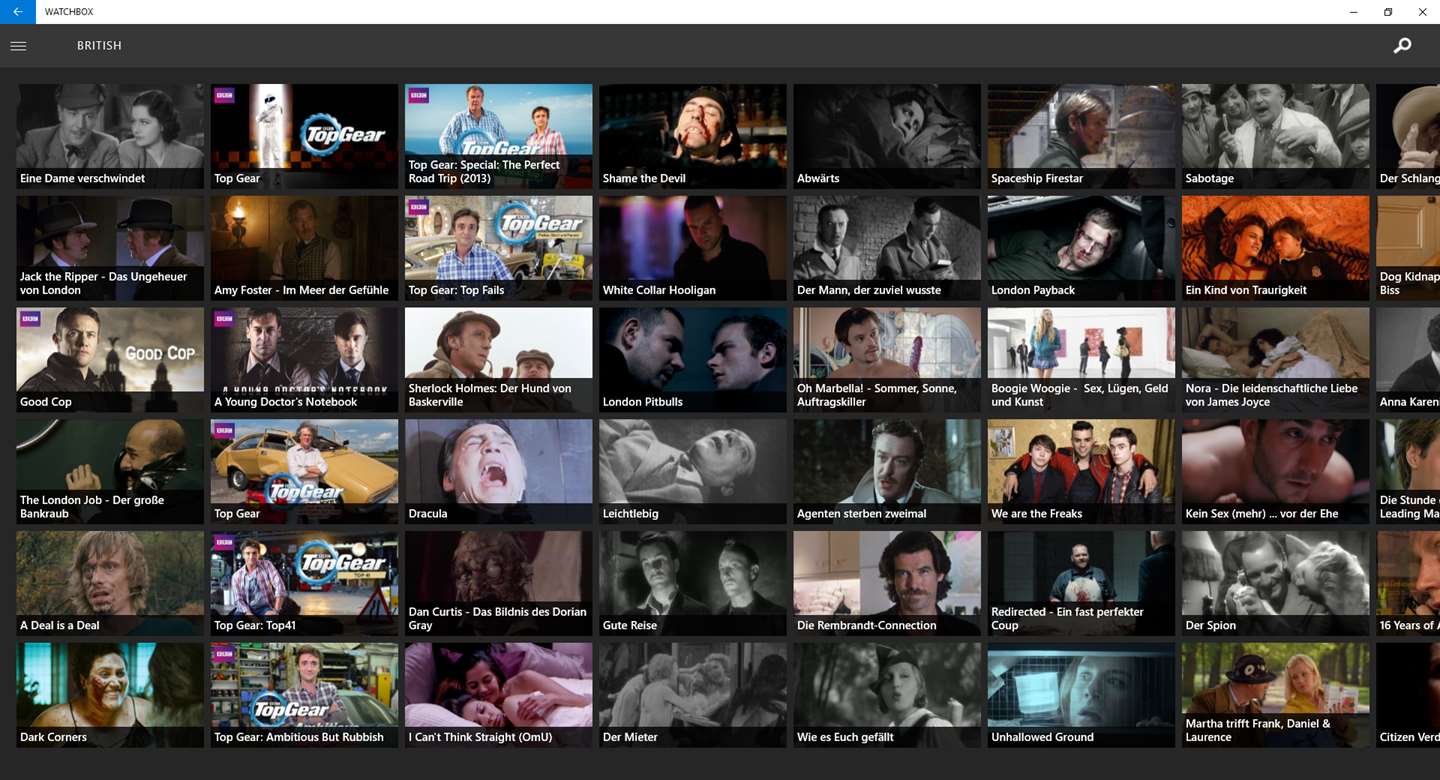This screenshot has height=780, width=1440.
Task: Select Top Gear tile with the yellow car
Action: (304, 472)
